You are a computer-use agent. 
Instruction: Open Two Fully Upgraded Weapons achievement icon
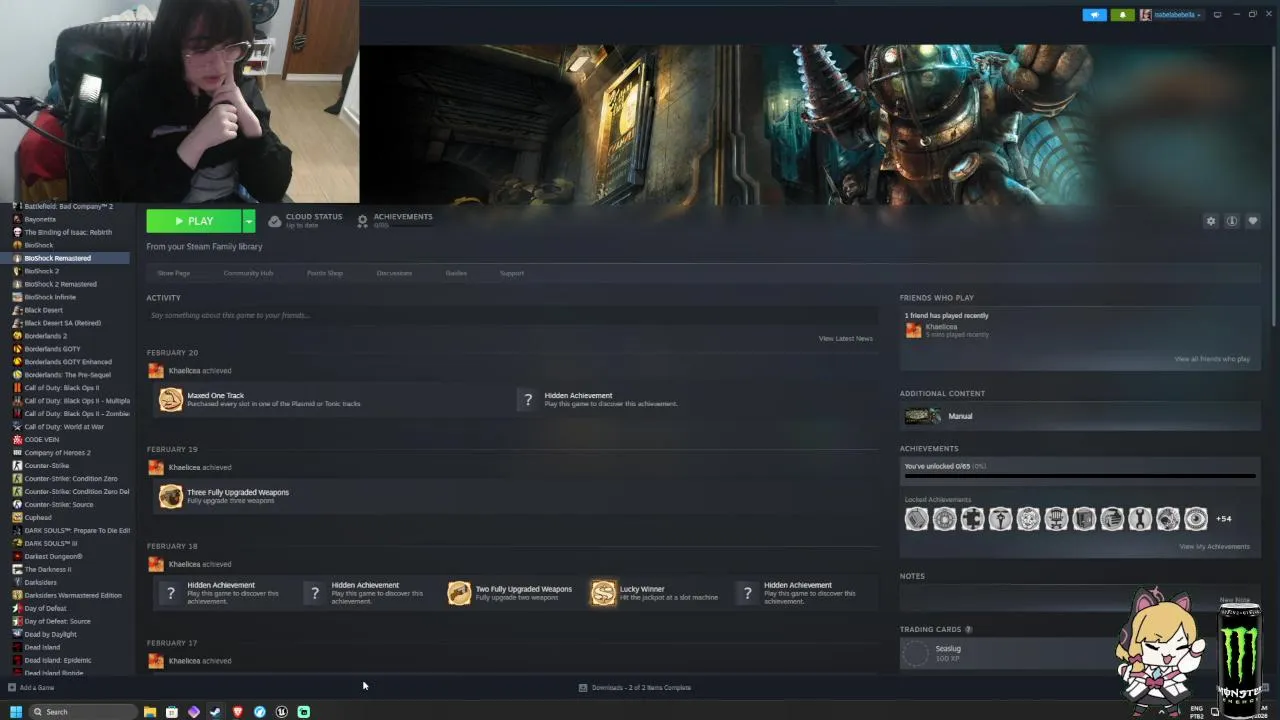pyautogui.click(x=459, y=593)
